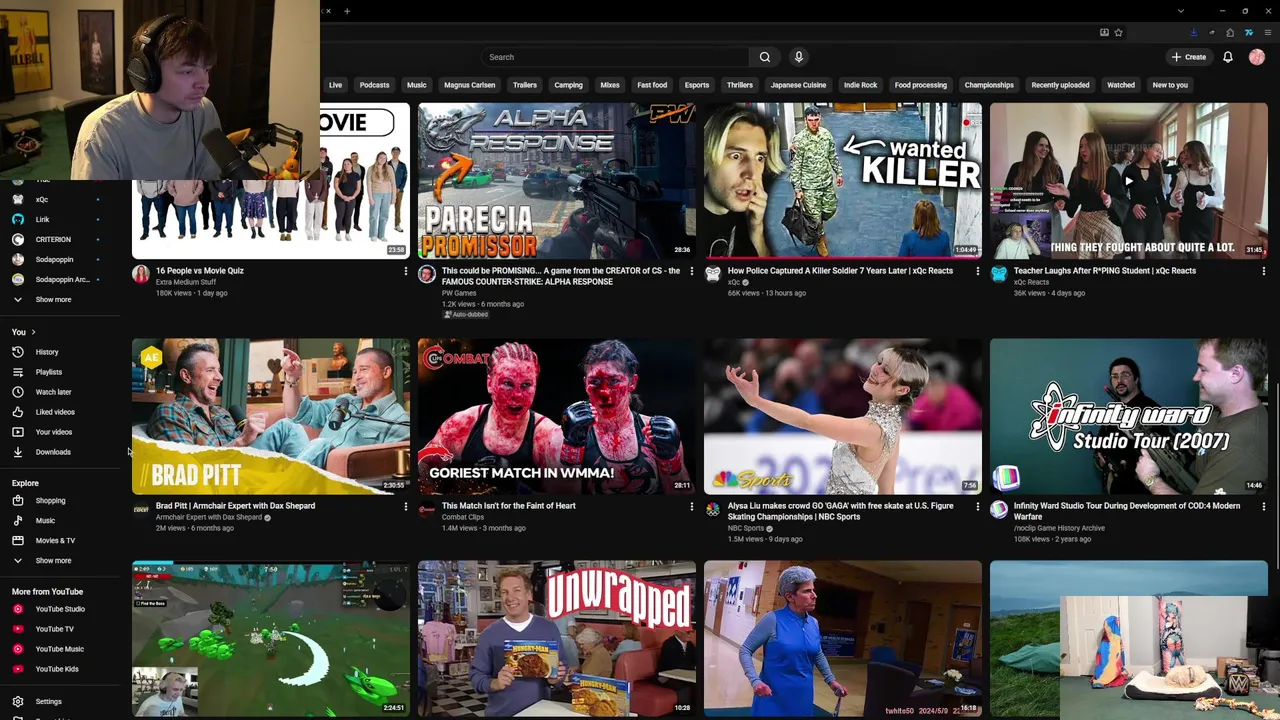Screen dimensions: 1280x720
Task: Open Movies & TV under Explore
Action: click(55, 540)
